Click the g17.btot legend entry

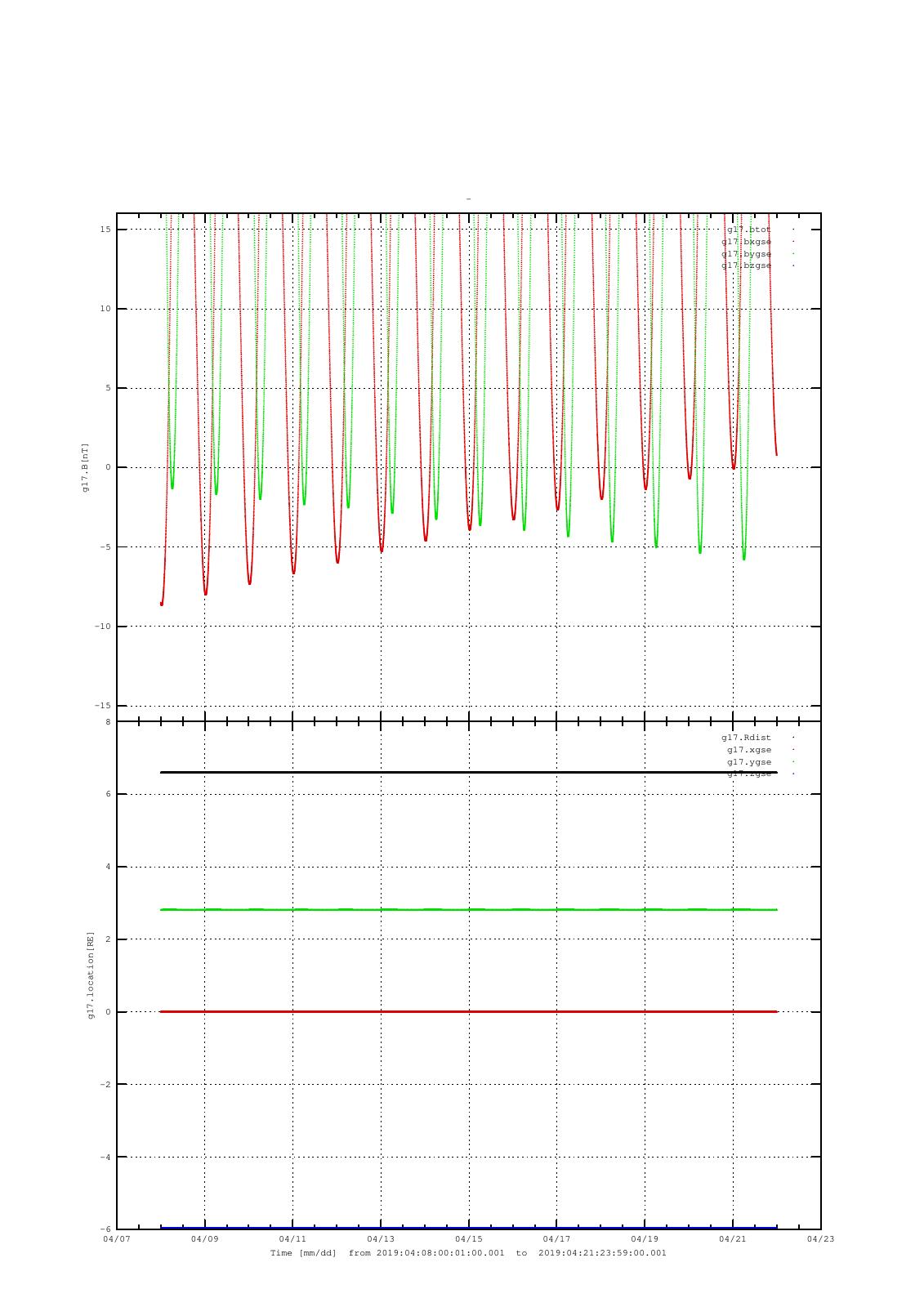point(748,230)
